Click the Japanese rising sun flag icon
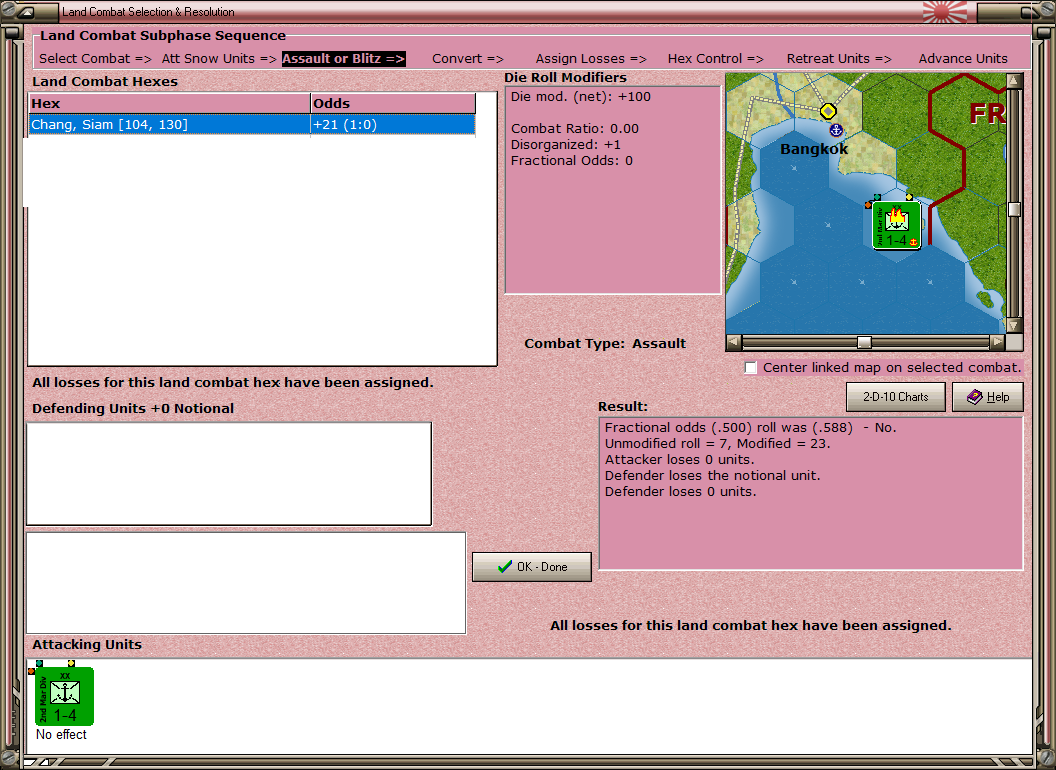 [944, 11]
